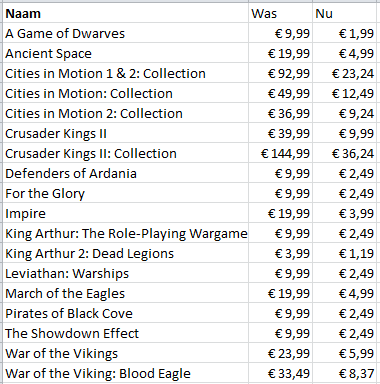Click the € 8,37 Blood Eagle price cell
The height and width of the screenshot is (384, 380).
344,373
